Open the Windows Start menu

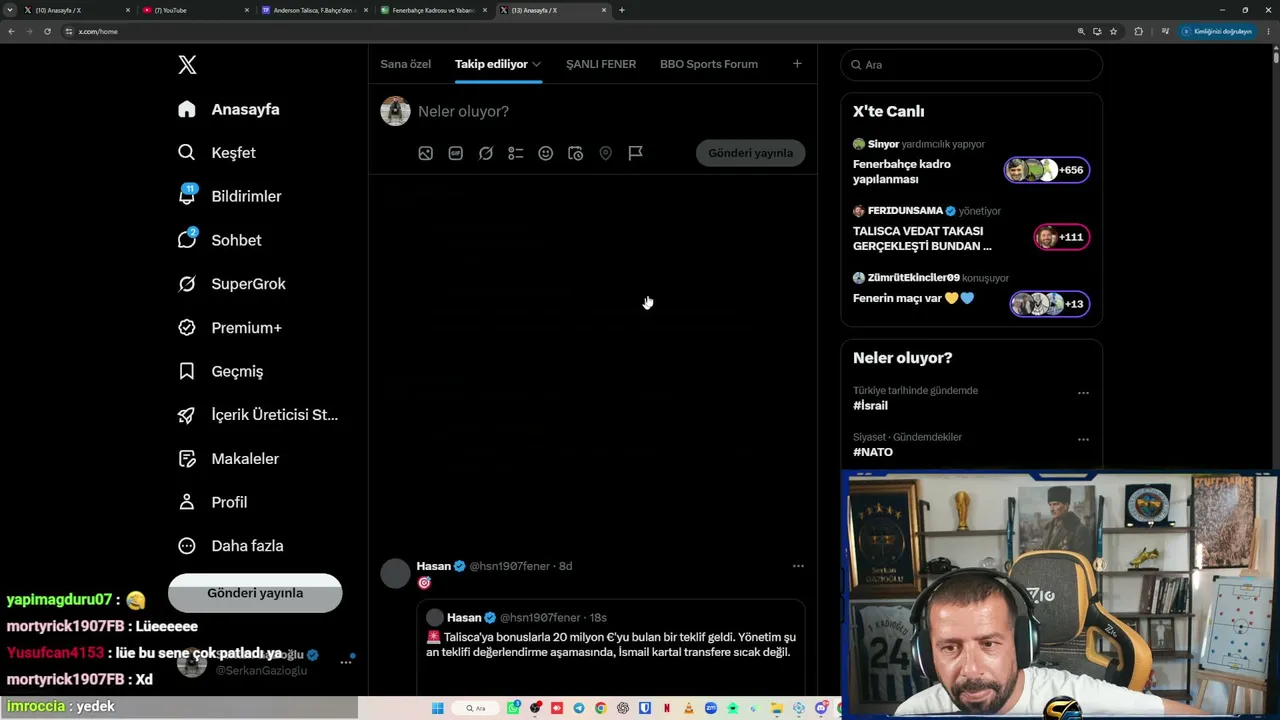(437, 708)
